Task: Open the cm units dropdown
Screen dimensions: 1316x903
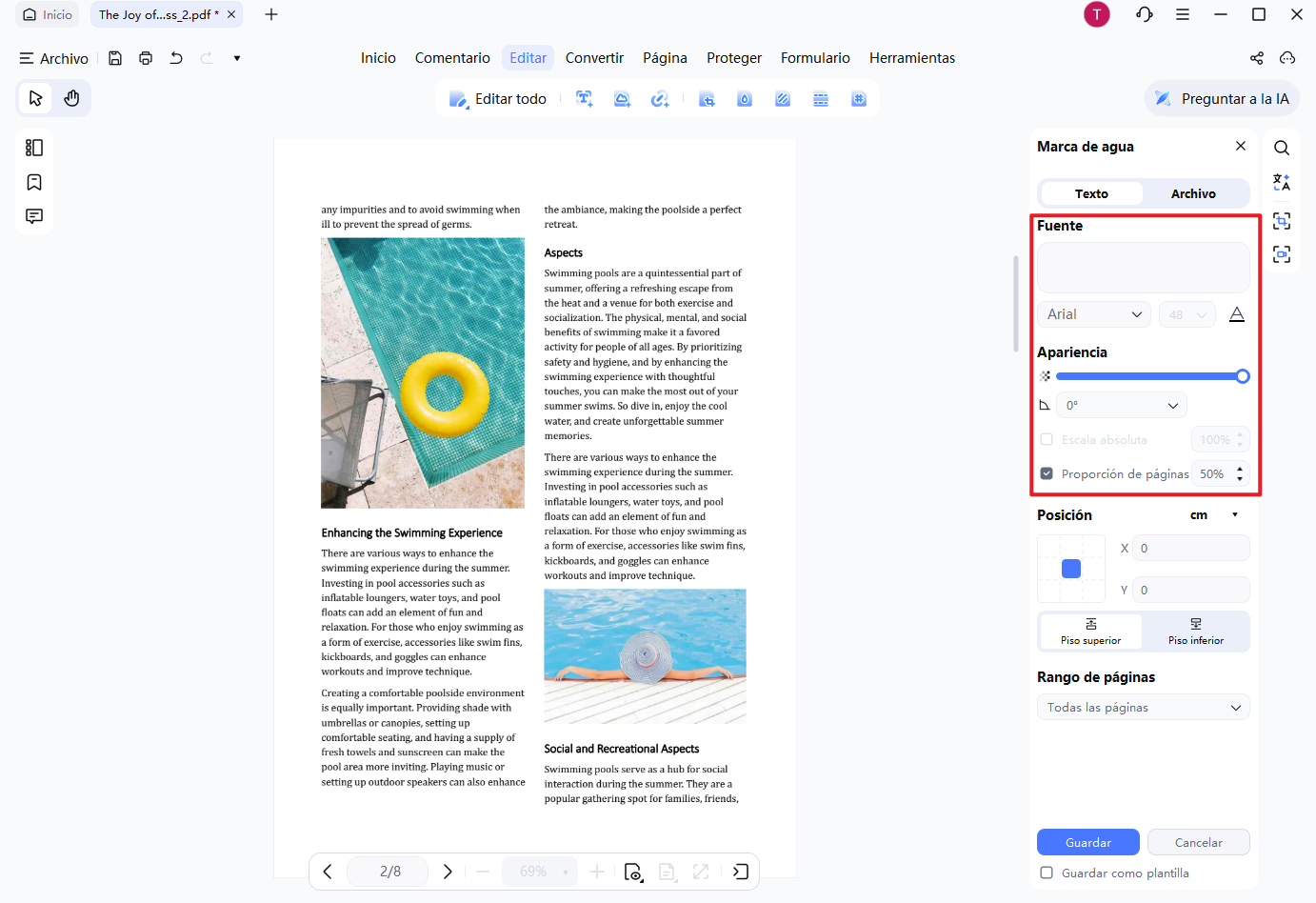Action: pos(1215,515)
